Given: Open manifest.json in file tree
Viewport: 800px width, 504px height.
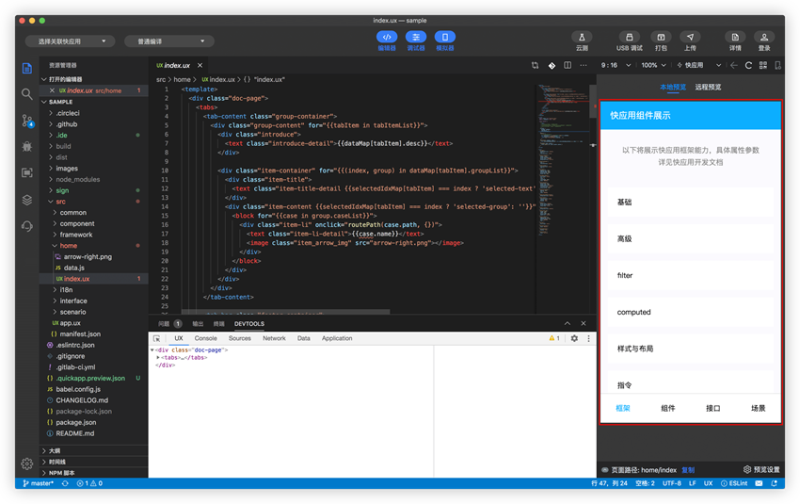Looking at the screenshot, I should (79, 334).
